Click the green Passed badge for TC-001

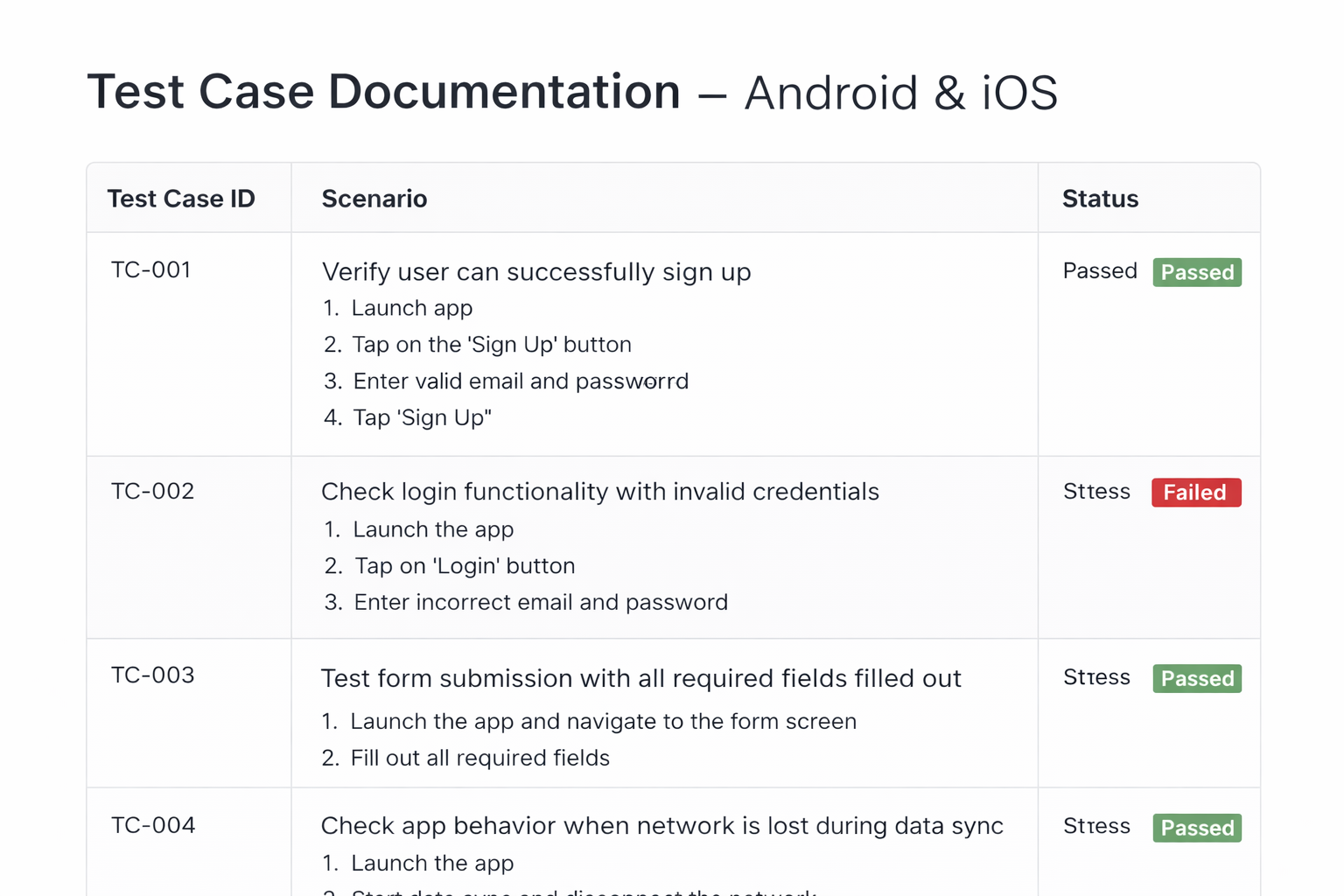(1196, 272)
